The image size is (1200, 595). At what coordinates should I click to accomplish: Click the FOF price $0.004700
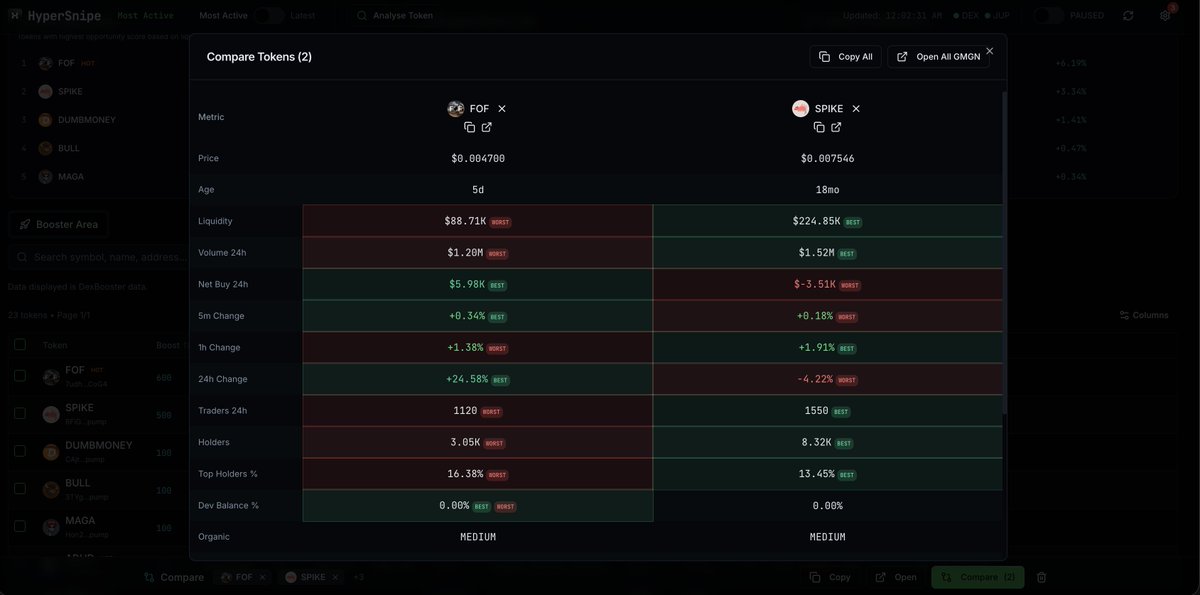point(478,158)
